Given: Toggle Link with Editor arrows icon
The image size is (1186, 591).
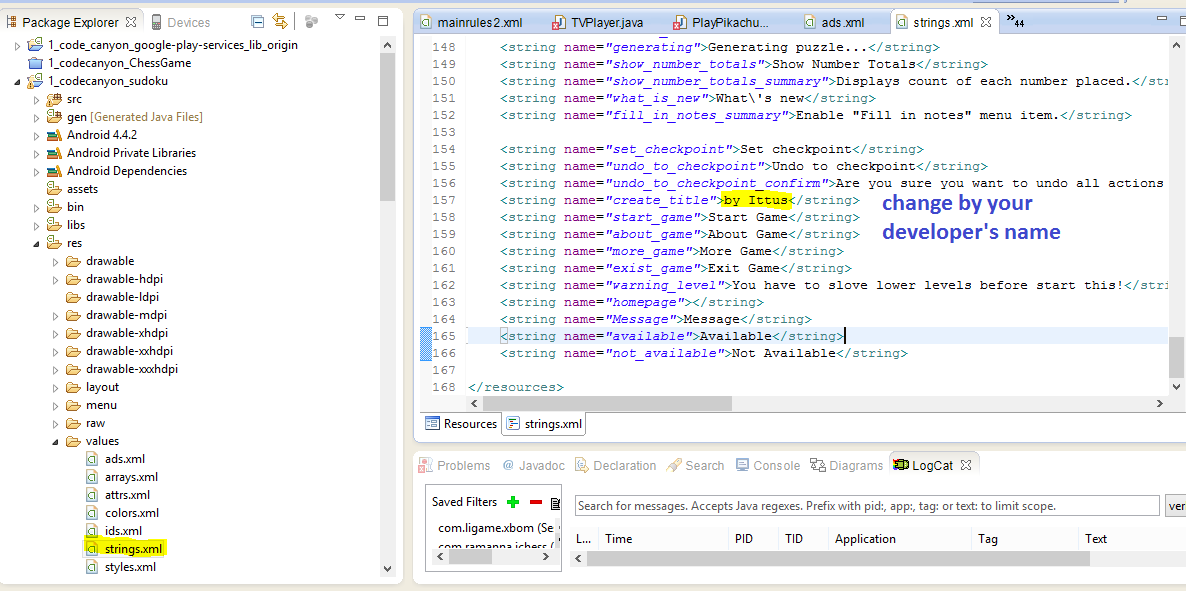Looking at the screenshot, I should [279, 22].
